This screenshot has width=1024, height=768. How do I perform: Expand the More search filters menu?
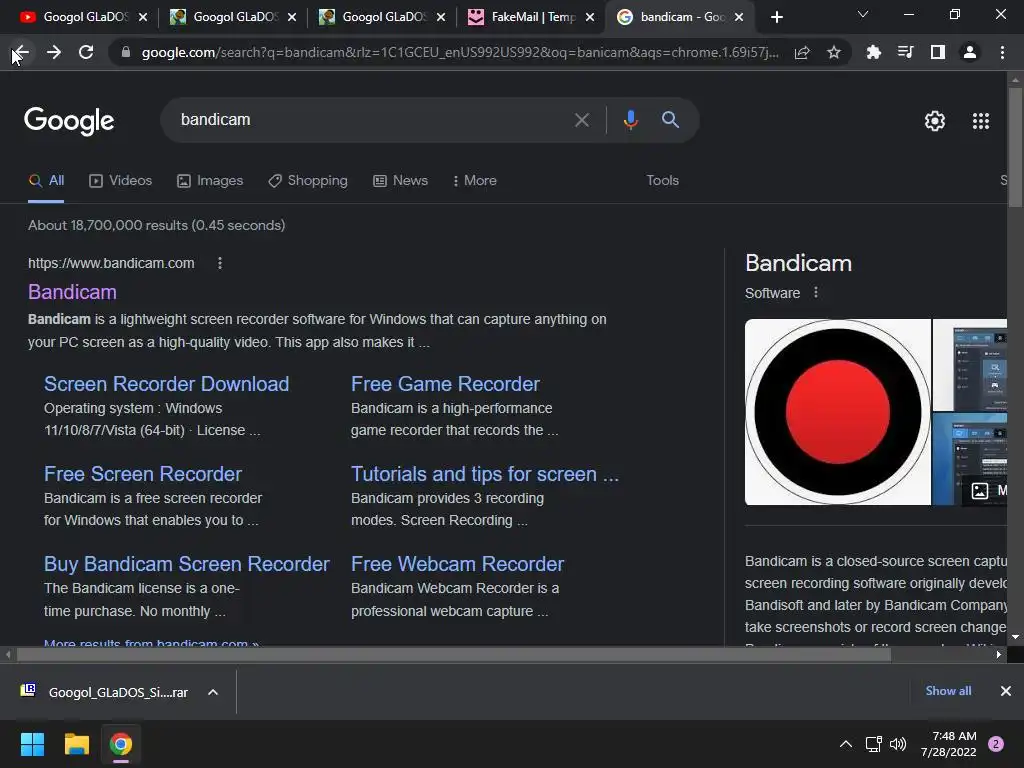coord(475,181)
